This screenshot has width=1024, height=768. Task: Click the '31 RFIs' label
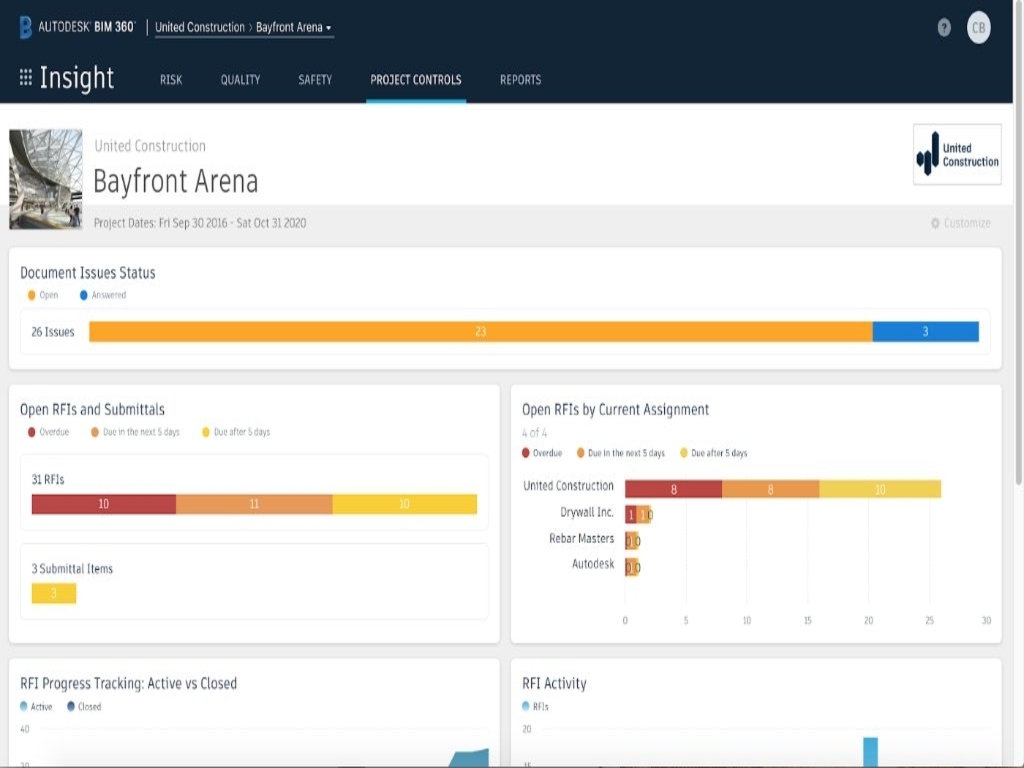48,479
